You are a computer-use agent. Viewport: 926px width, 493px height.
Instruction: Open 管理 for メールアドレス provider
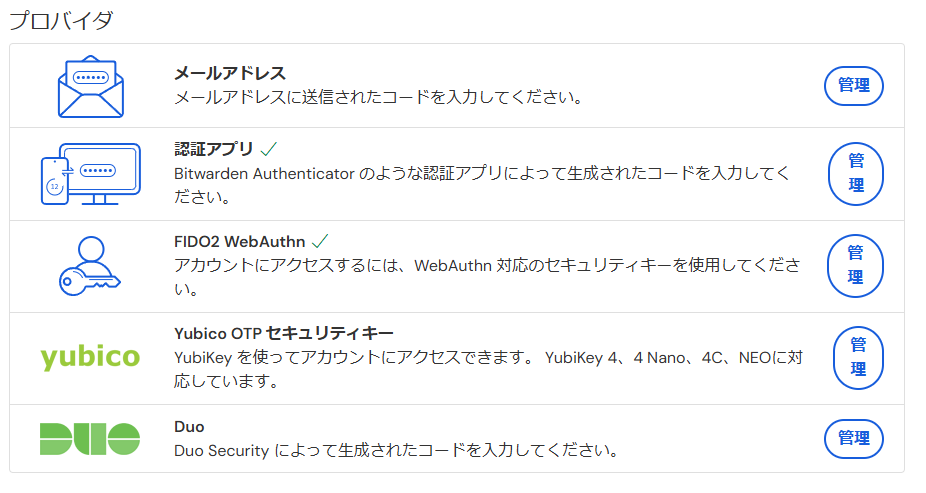[853, 86]
